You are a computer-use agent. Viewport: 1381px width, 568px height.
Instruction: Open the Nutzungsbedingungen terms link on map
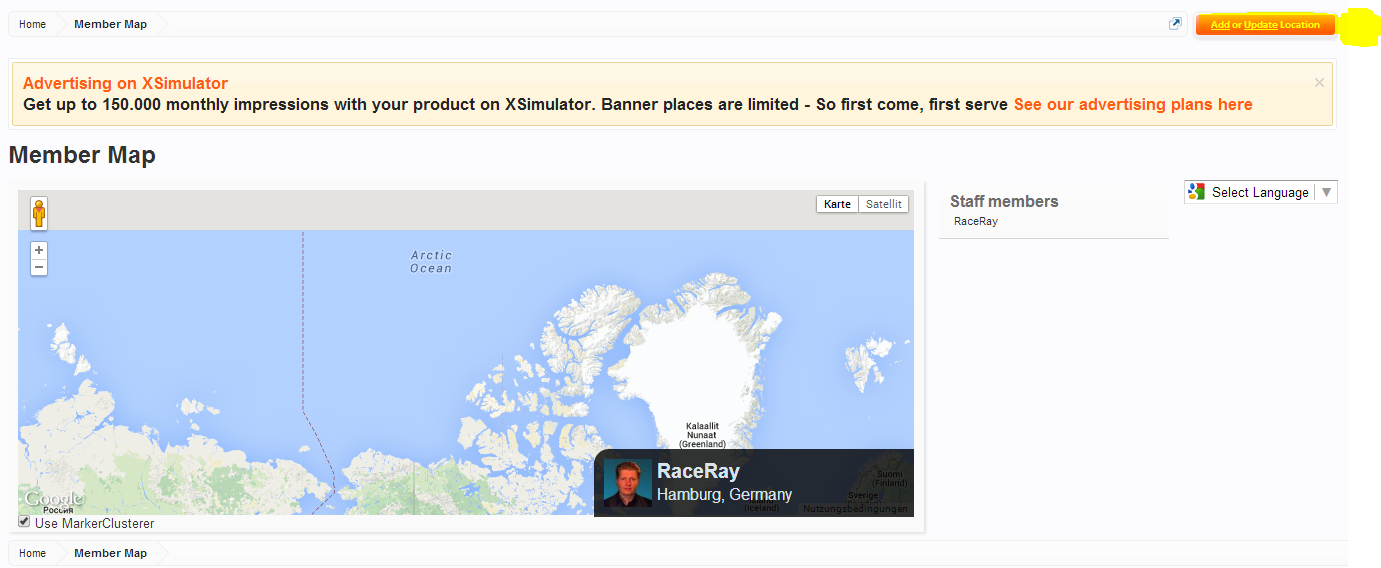(856, 509)
